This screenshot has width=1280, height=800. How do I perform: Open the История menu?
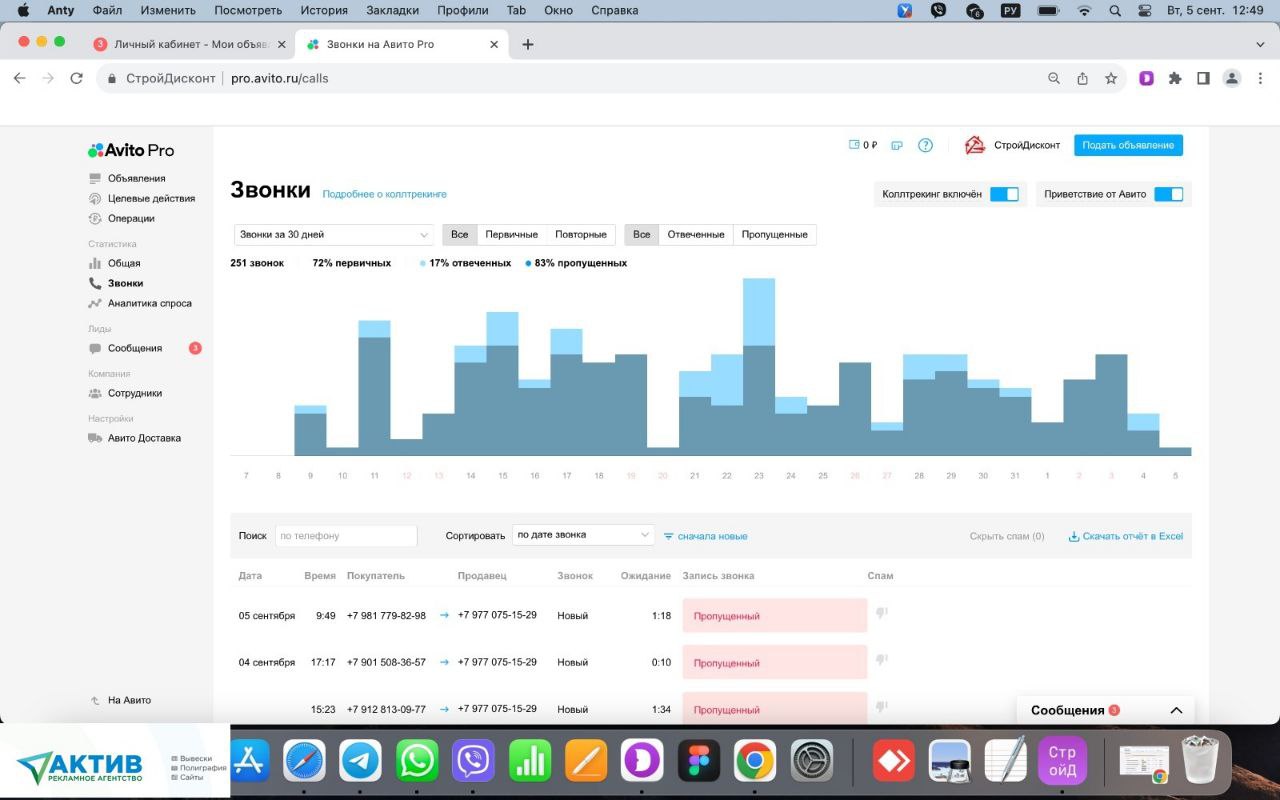[x=324, y=10]
